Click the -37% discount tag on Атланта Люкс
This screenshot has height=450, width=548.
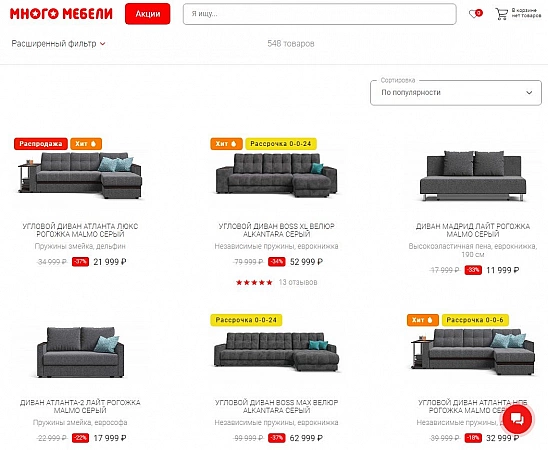pos(80,262)
